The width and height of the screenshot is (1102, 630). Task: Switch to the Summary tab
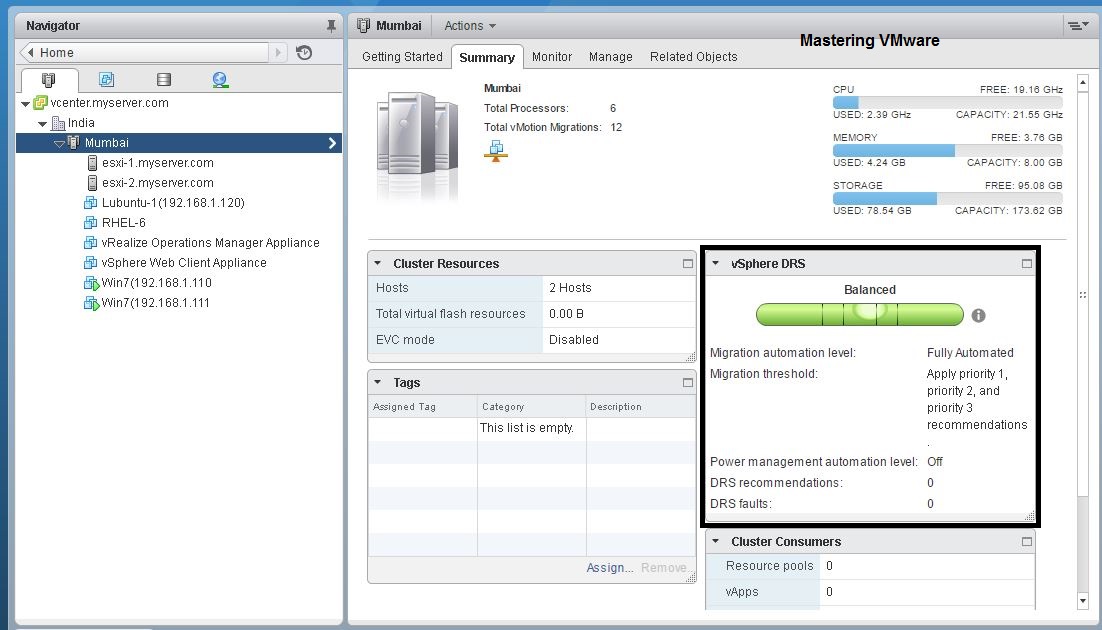[x=487, y=58]
